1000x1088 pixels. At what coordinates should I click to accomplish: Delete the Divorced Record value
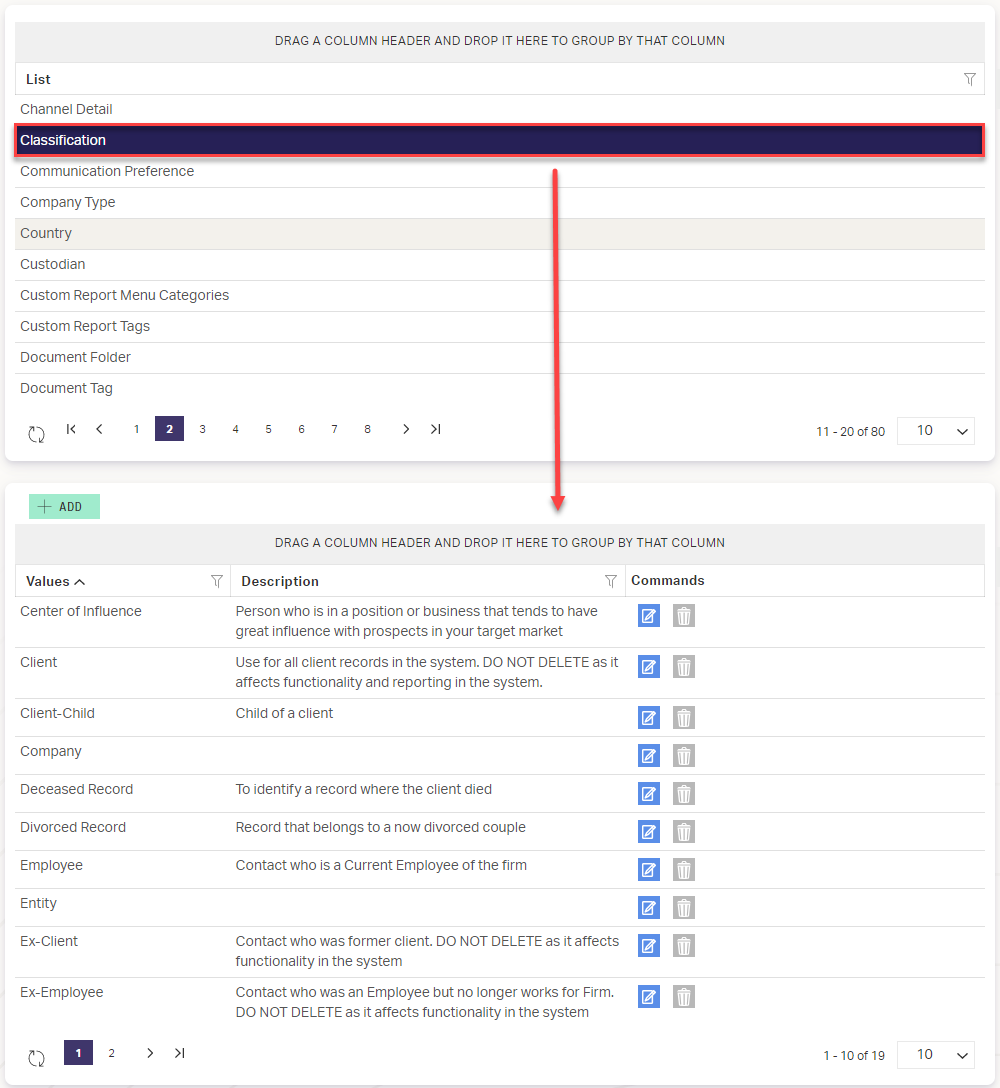click(x=684, y=832)
